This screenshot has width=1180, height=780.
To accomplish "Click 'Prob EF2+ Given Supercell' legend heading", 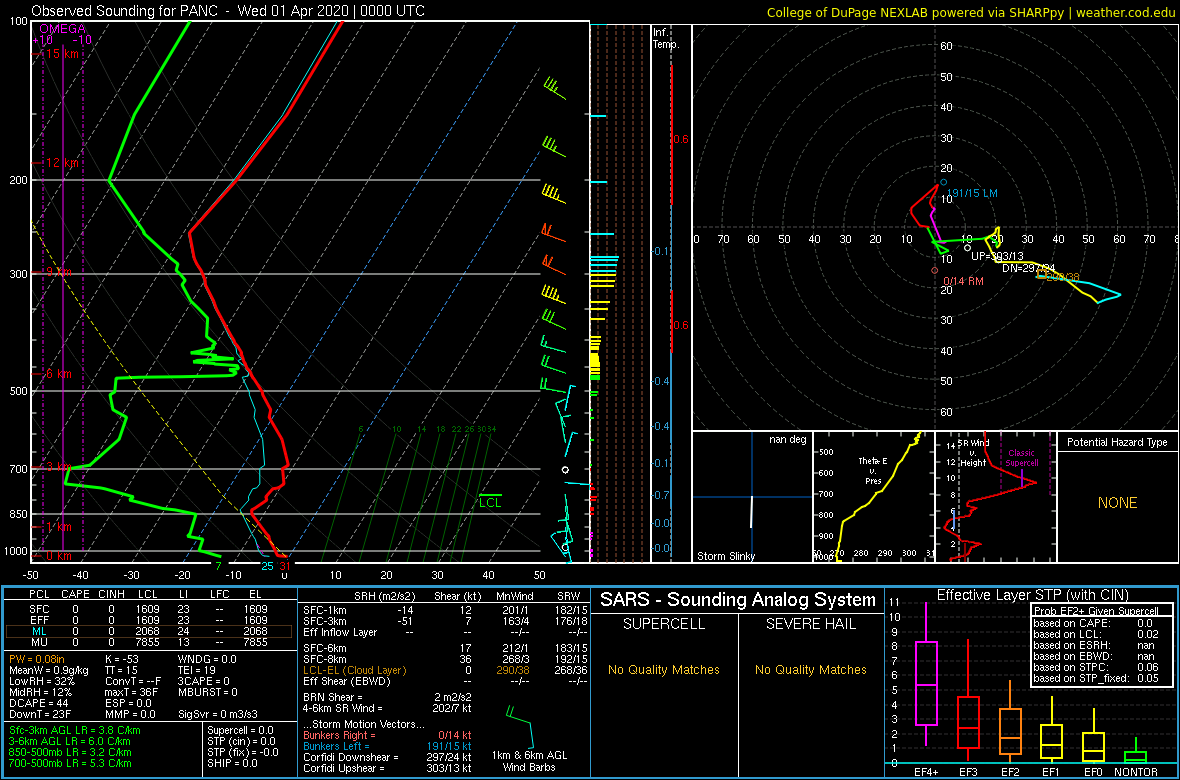I will [1097, 610].
